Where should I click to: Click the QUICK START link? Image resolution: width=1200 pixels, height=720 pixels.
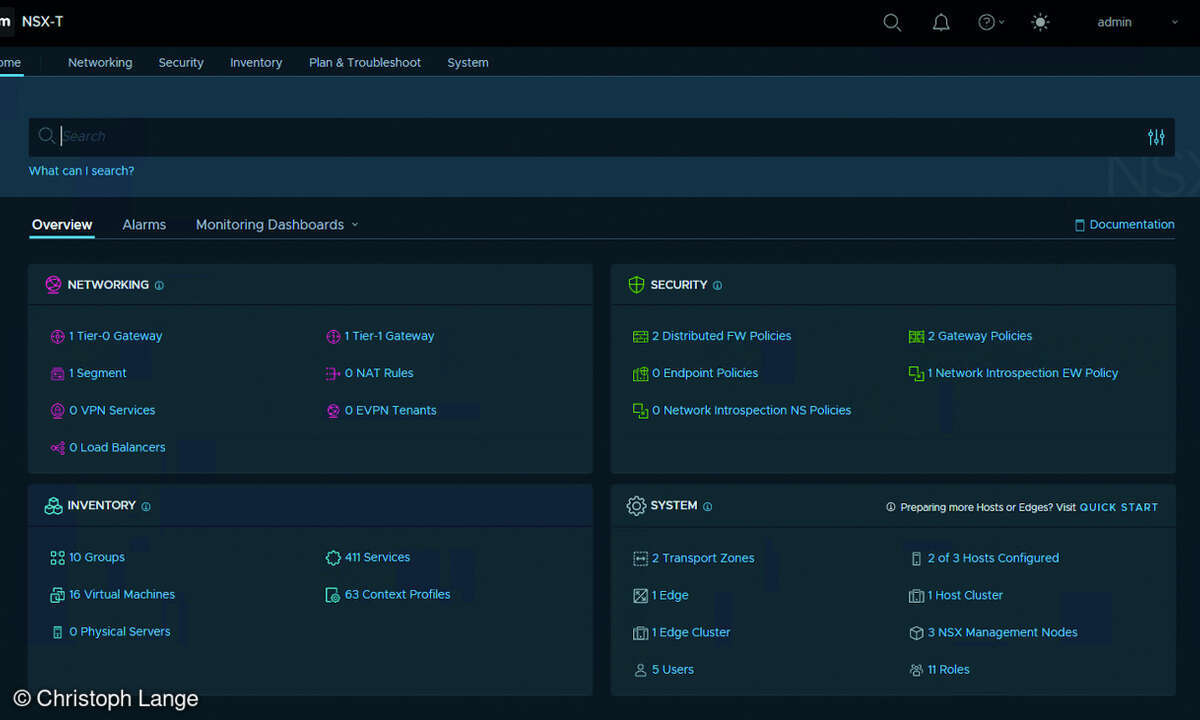1119,508
